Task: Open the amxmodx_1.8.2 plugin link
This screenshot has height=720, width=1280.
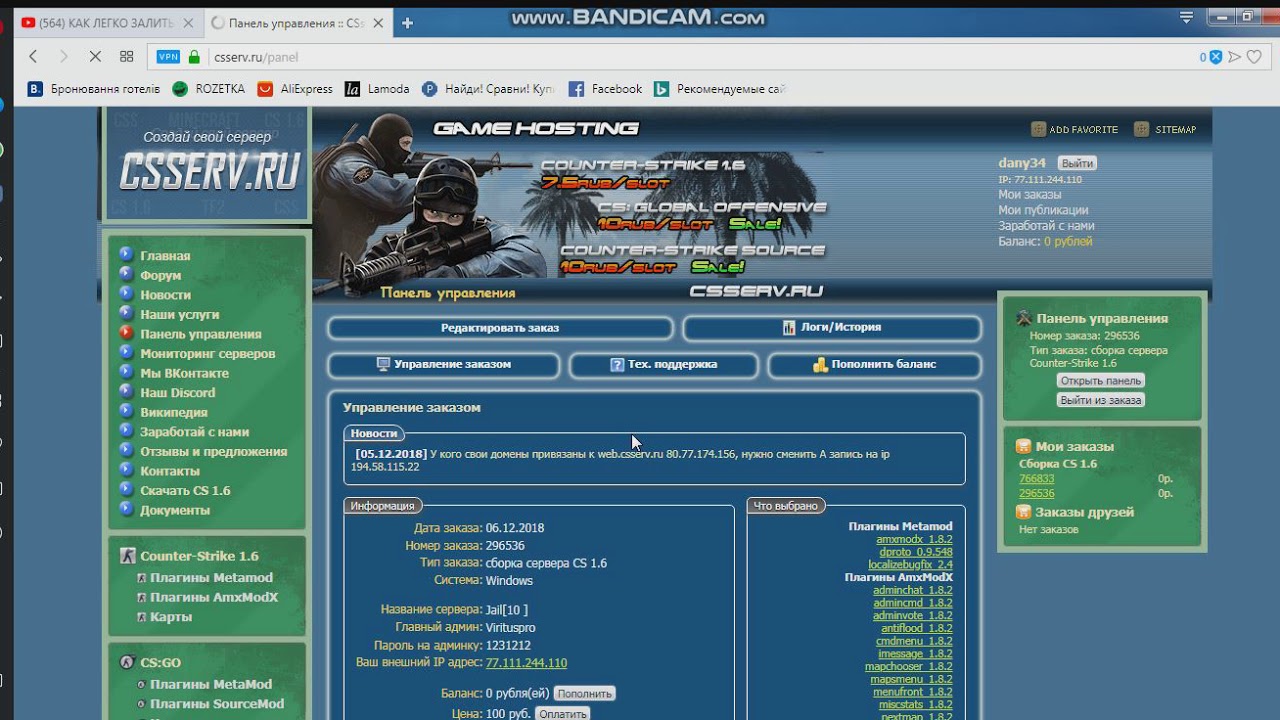Action: click(914, 539)
